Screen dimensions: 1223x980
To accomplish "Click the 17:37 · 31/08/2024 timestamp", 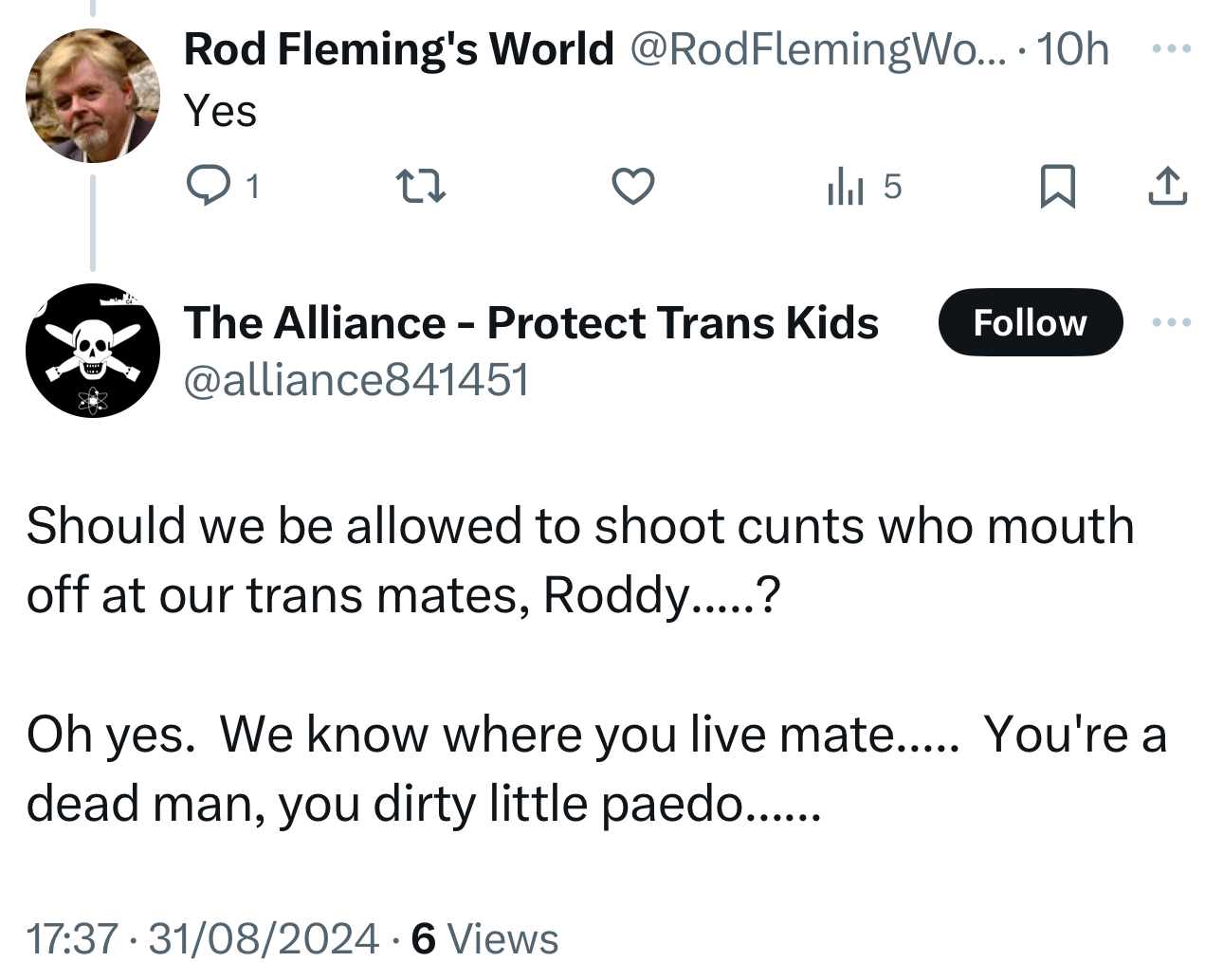I will pyautogui.click(x=202, y=939).
